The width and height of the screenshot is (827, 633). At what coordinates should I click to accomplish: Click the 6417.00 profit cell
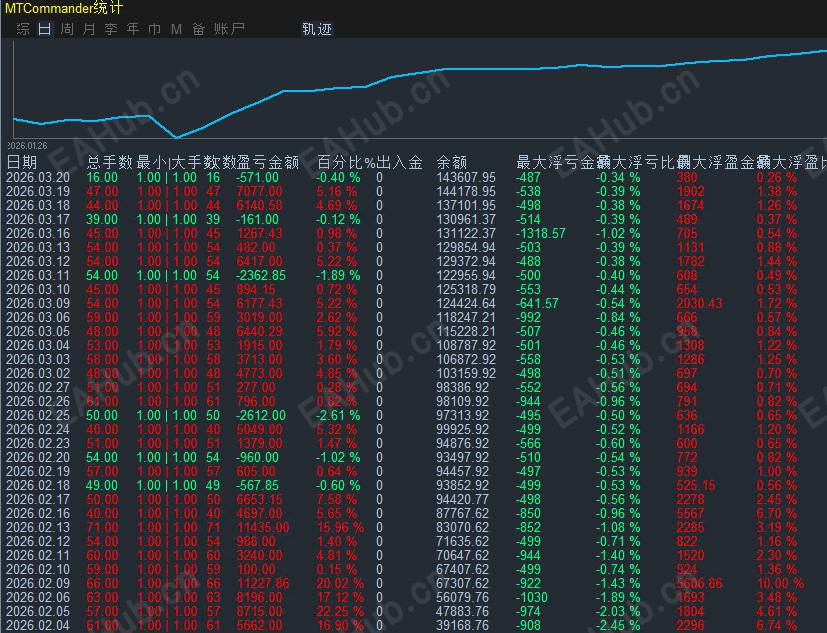tap(259, 261)
